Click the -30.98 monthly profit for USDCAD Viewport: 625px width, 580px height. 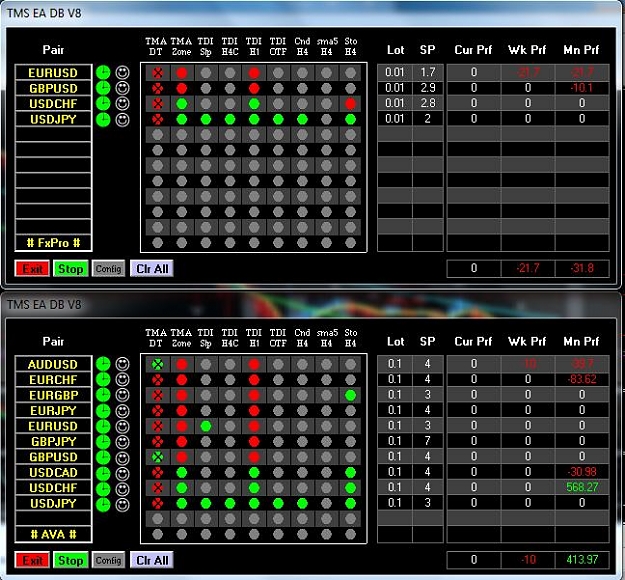[582, 472]
